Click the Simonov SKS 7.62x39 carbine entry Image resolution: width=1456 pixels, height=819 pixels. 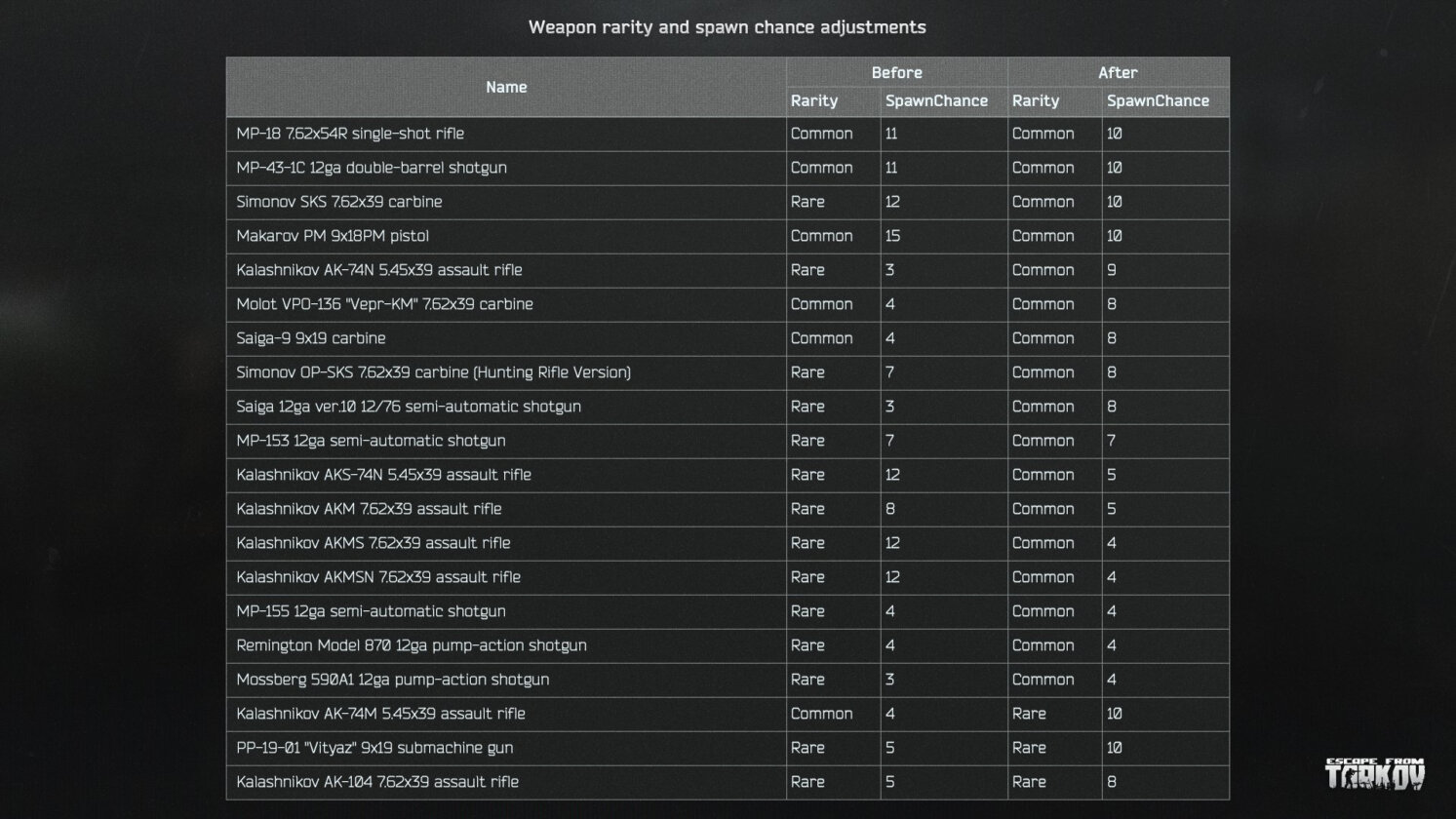339,202
